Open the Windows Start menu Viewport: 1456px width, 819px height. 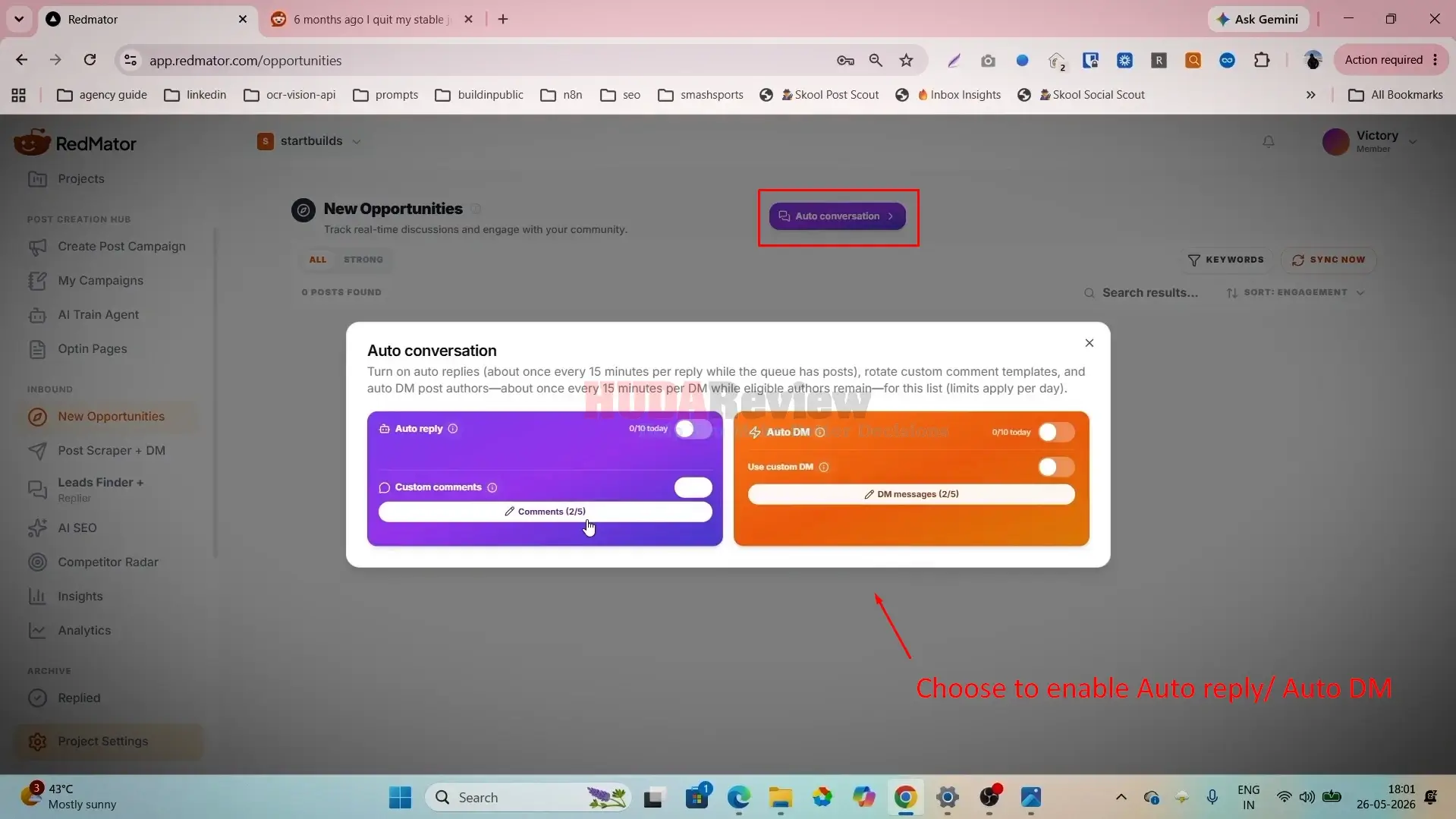(400, 798)
